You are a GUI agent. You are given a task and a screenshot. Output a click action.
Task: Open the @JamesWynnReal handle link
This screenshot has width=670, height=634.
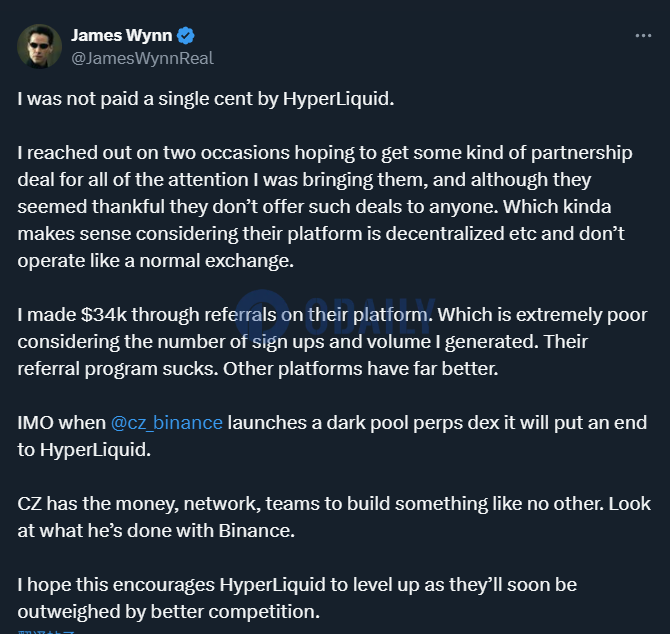142,59
